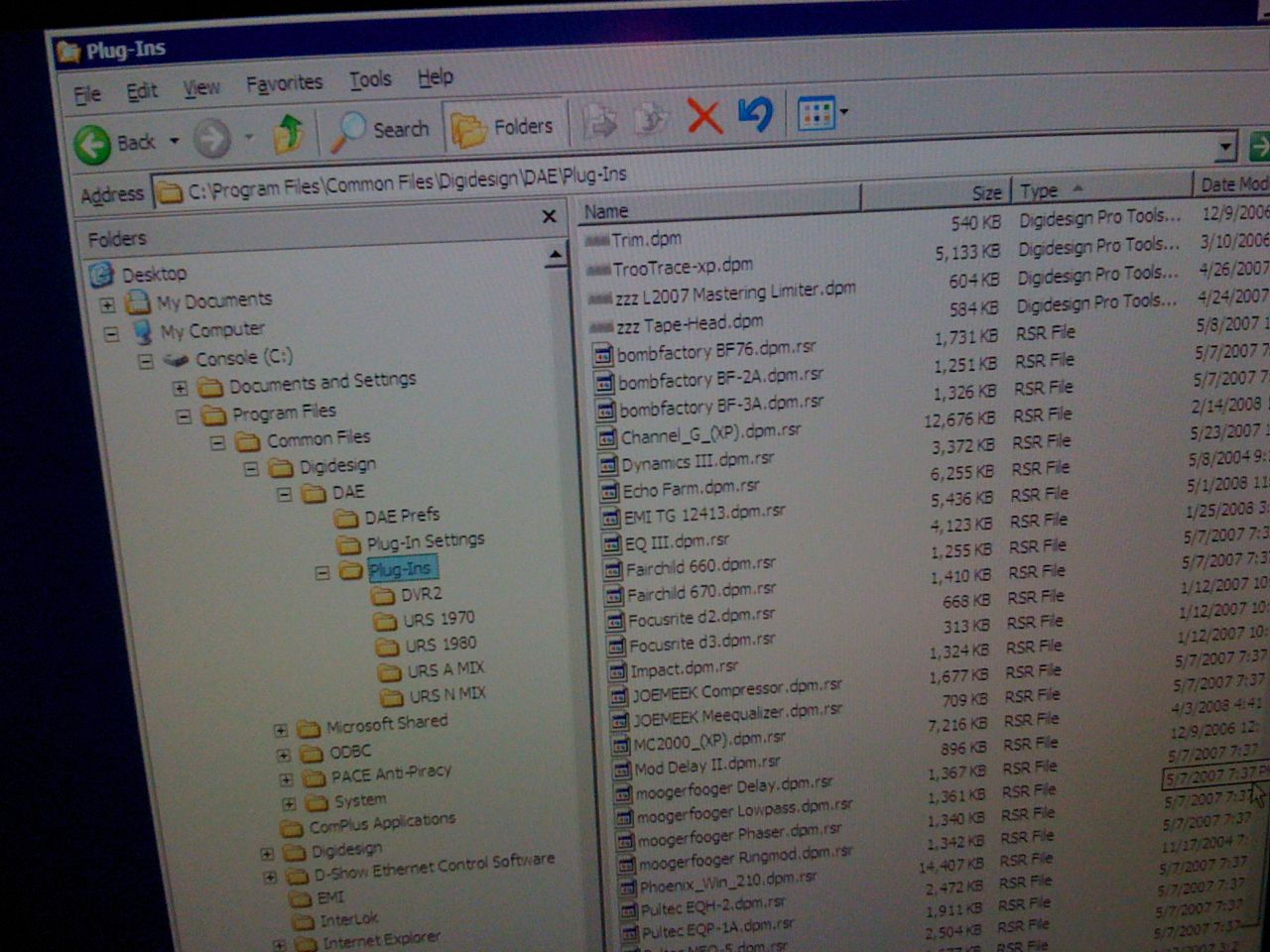Image resolution: width=1270 pixels, height=952 pixels.
Task: Open the Favorites menu
Action: click(x=284, y=84)
